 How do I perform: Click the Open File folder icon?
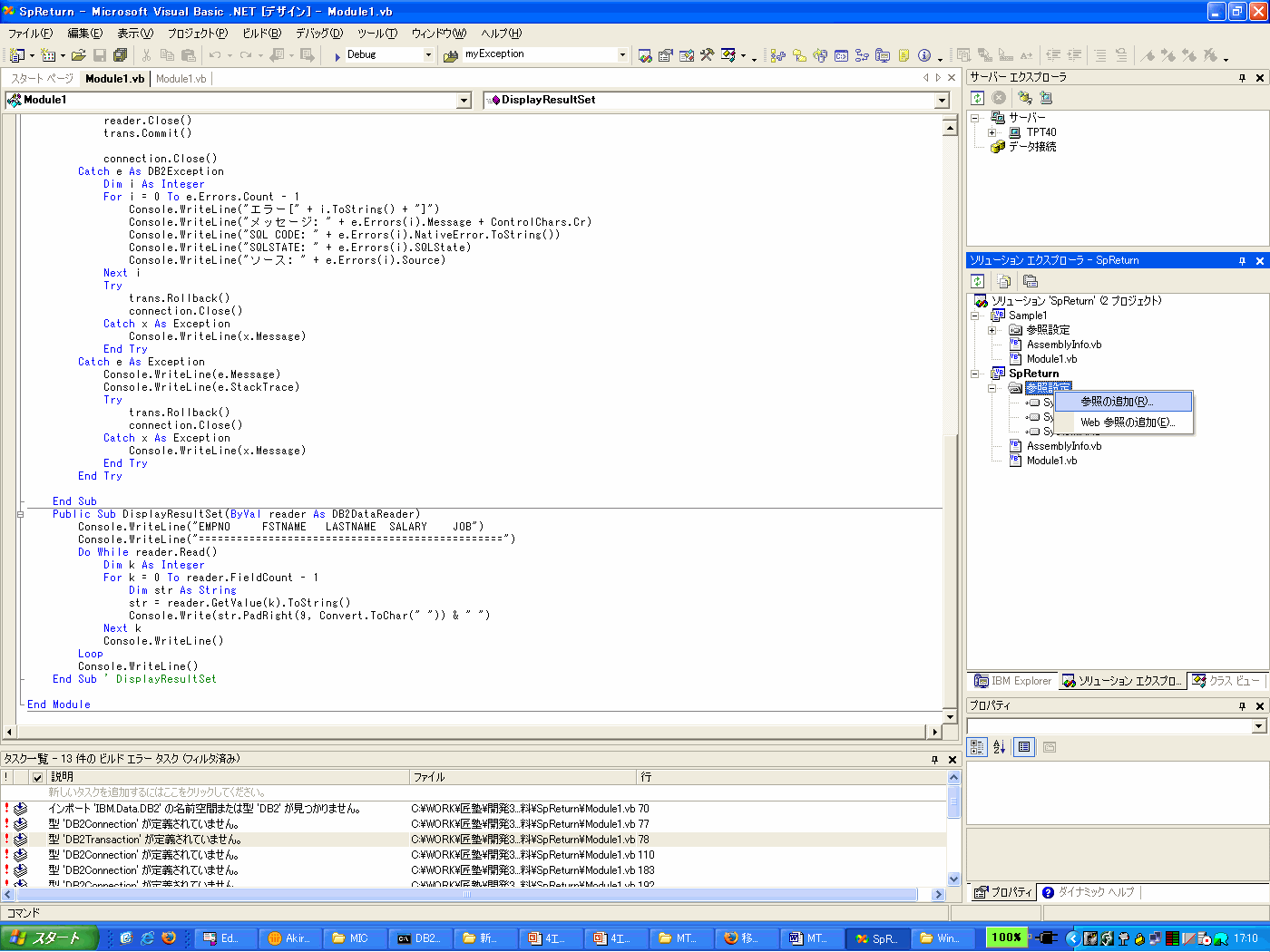click(x=79, y=55)
